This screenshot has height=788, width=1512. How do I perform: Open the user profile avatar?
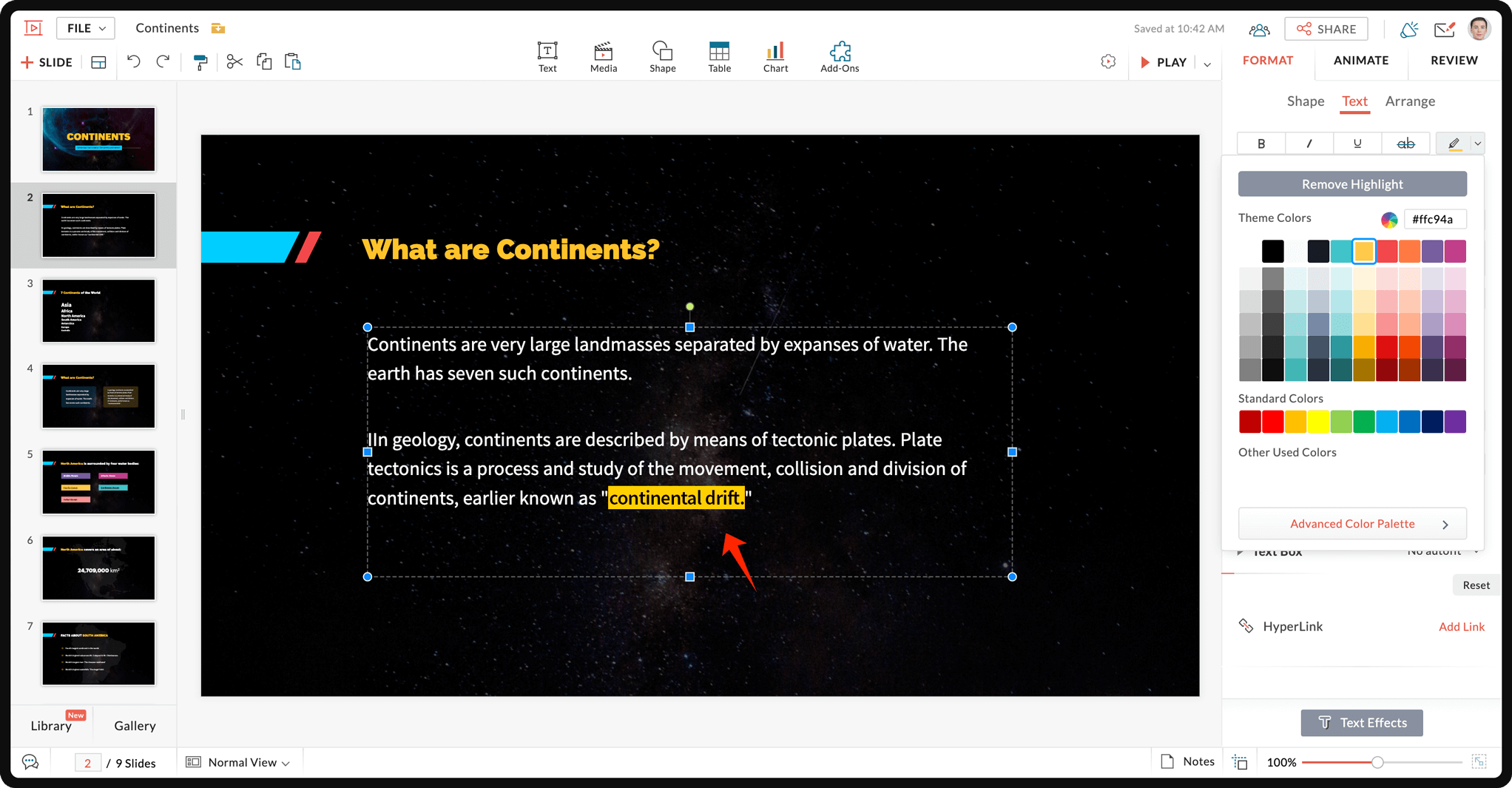coord(1479,29)
